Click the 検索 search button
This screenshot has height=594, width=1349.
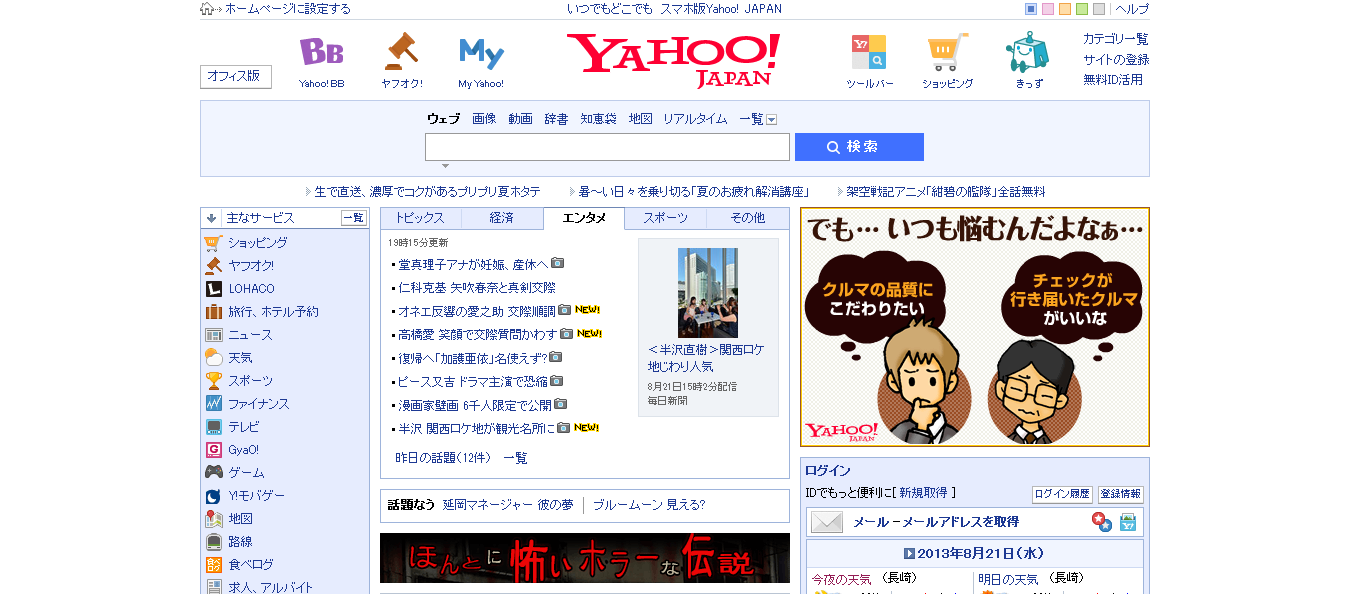coord(859,147)
